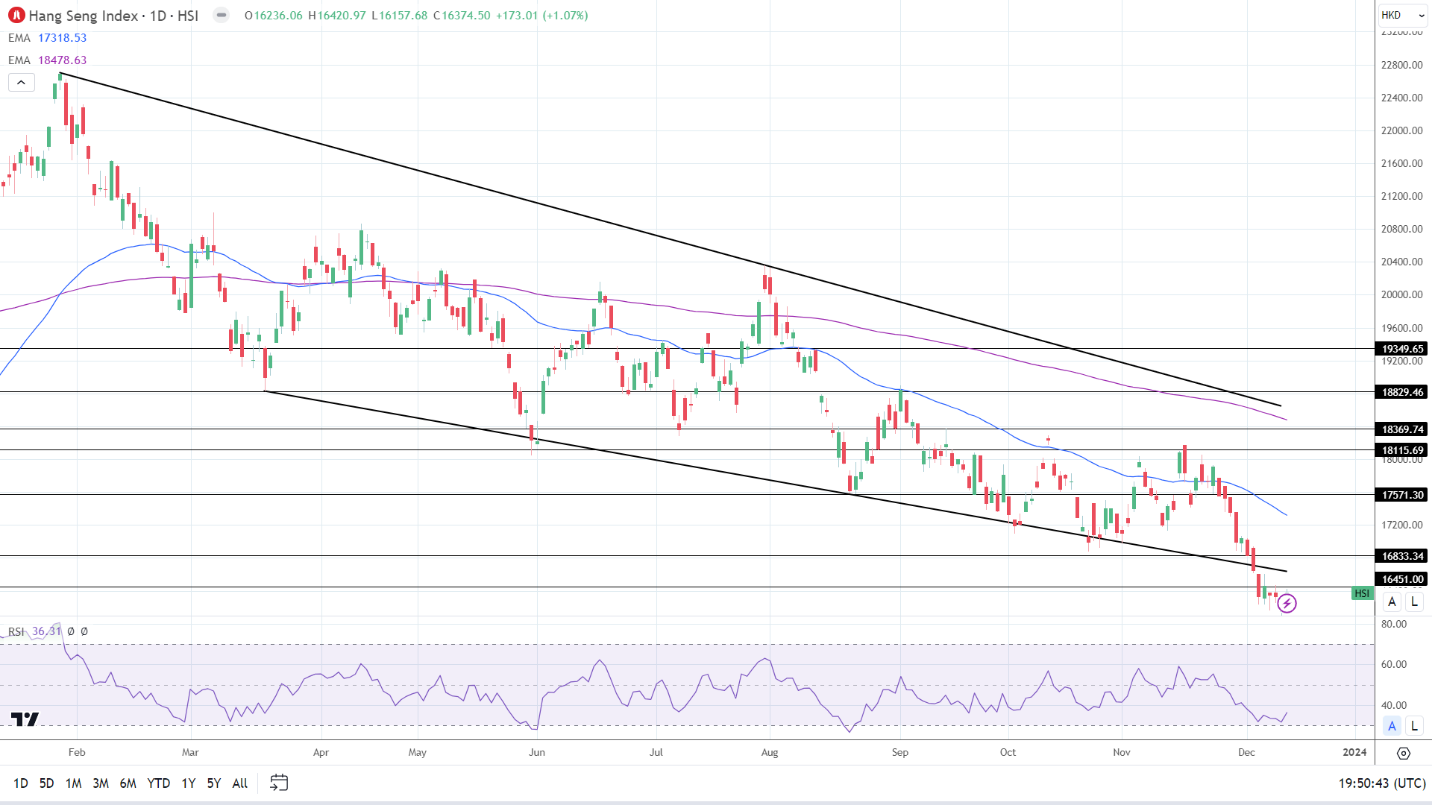Click the 22800.00 price axis label
1432x805 pixels.
pos(1403,65)
